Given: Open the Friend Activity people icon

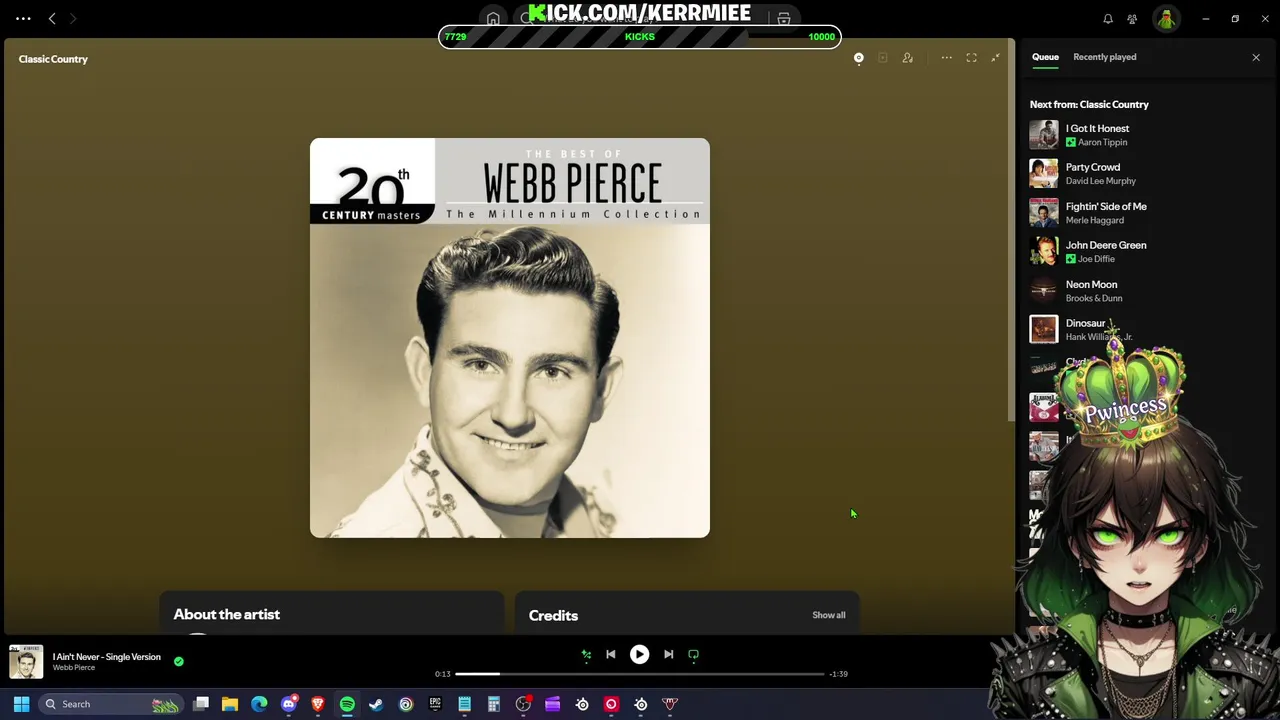Looking at the screenshot, I should (1132, 19).
